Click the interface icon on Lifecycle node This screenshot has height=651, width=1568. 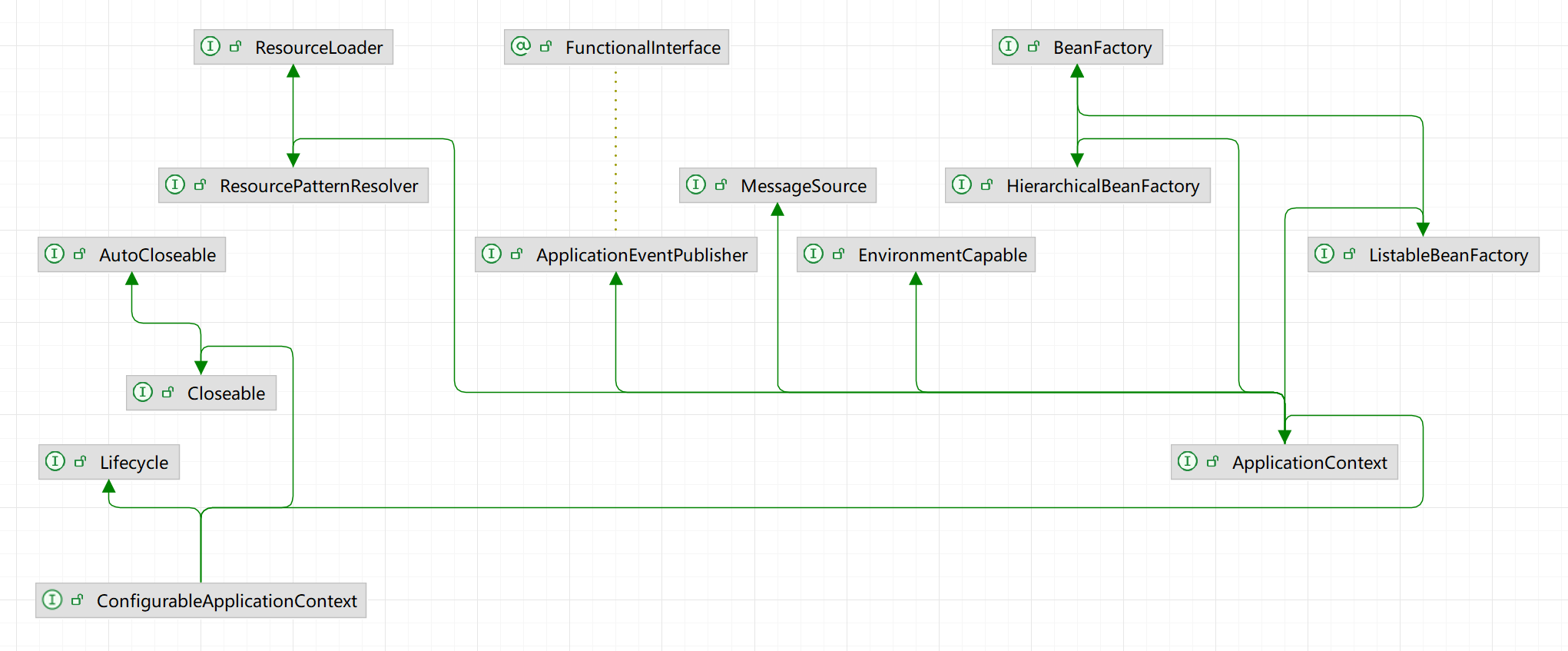point(55,461)
